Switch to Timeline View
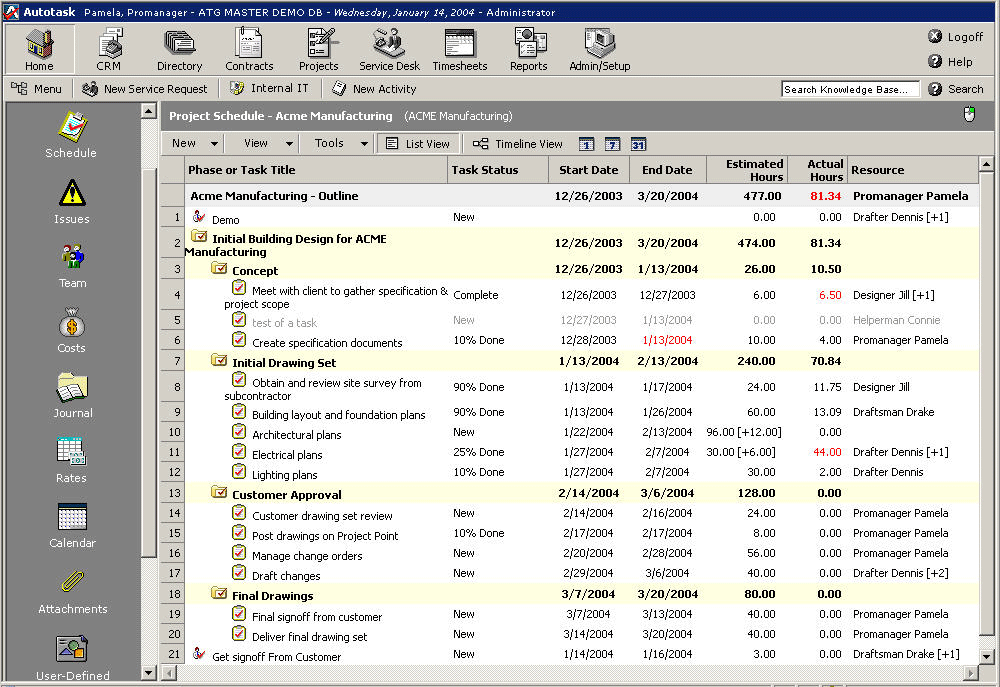The width and height of the screenshot is (1000, 687). pyautogui.click(x=518, y=144)
